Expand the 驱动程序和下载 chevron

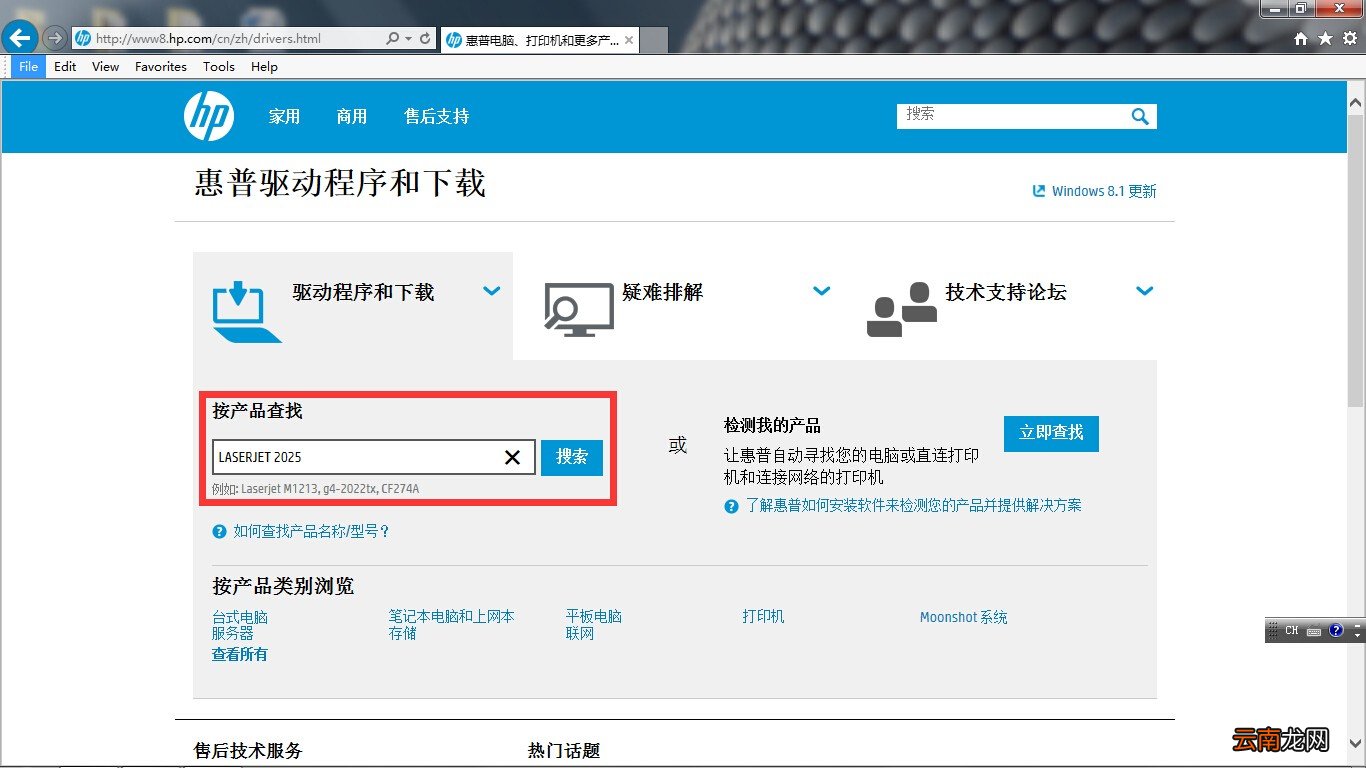point(491,291)
